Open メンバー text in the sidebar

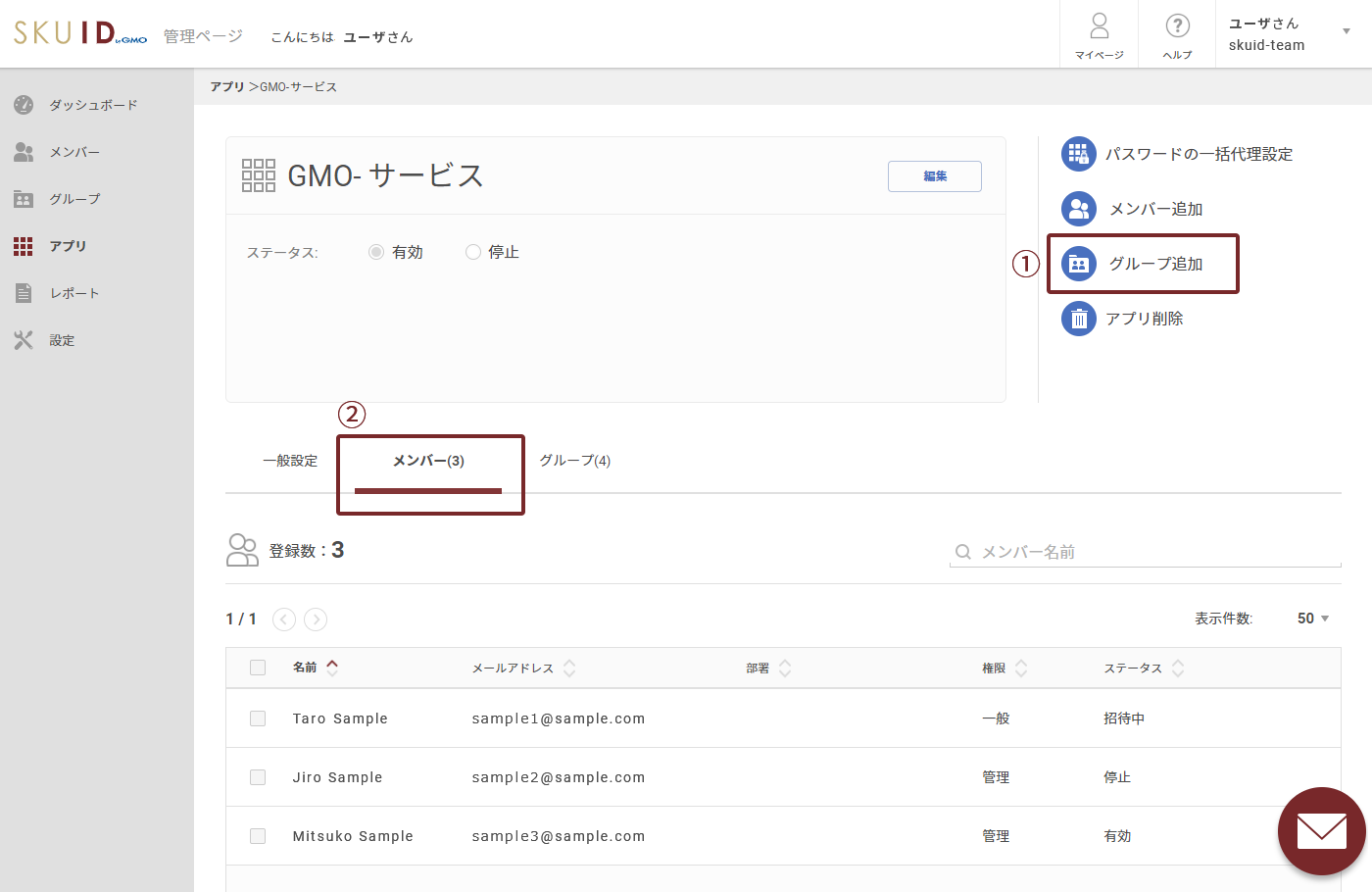pyautogui.click(x=74, y=152)
